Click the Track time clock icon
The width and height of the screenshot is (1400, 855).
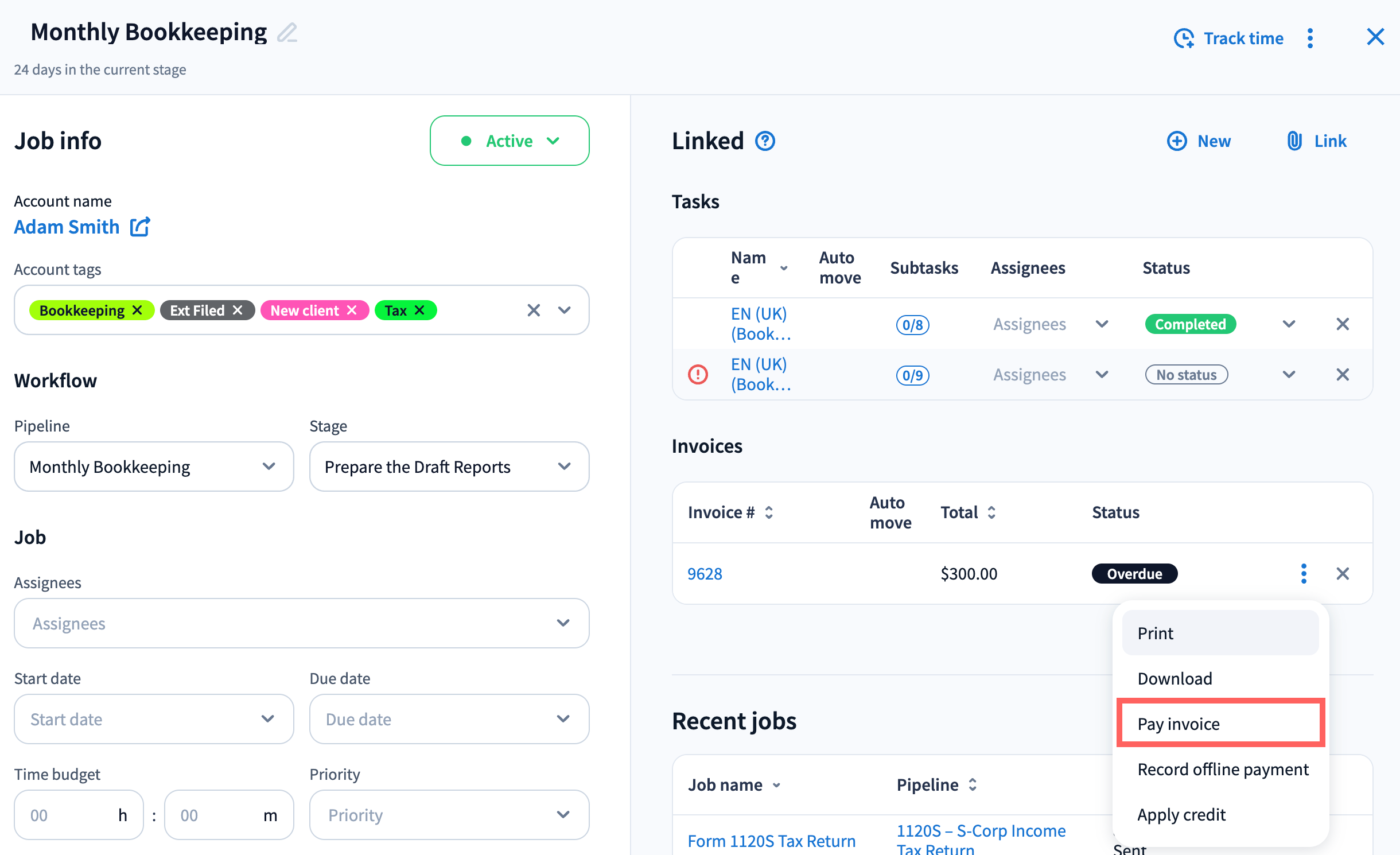[1184, 38]
